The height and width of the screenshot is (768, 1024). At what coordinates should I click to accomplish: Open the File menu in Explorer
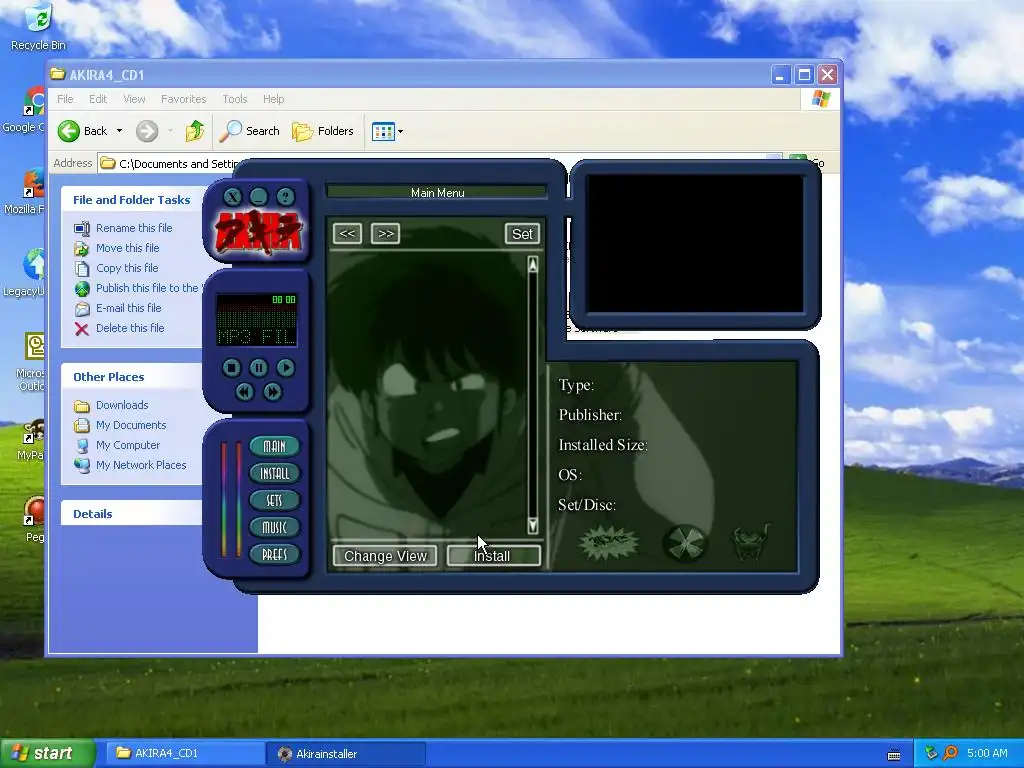click(x=65, y=99)
